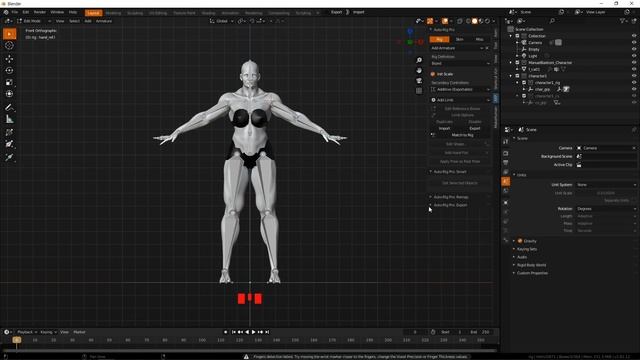Select the Move tool
The image size is (640, 360).
9,59
